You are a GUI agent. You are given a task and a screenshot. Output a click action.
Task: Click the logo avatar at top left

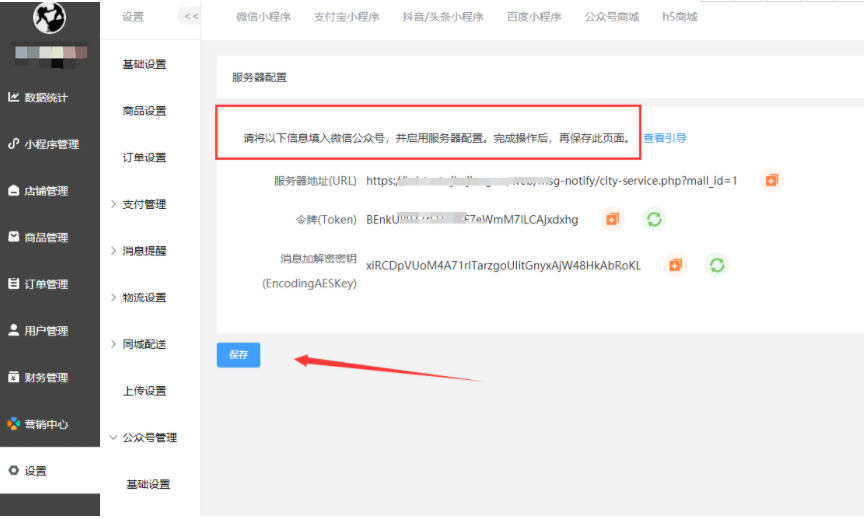click(49, 17)
